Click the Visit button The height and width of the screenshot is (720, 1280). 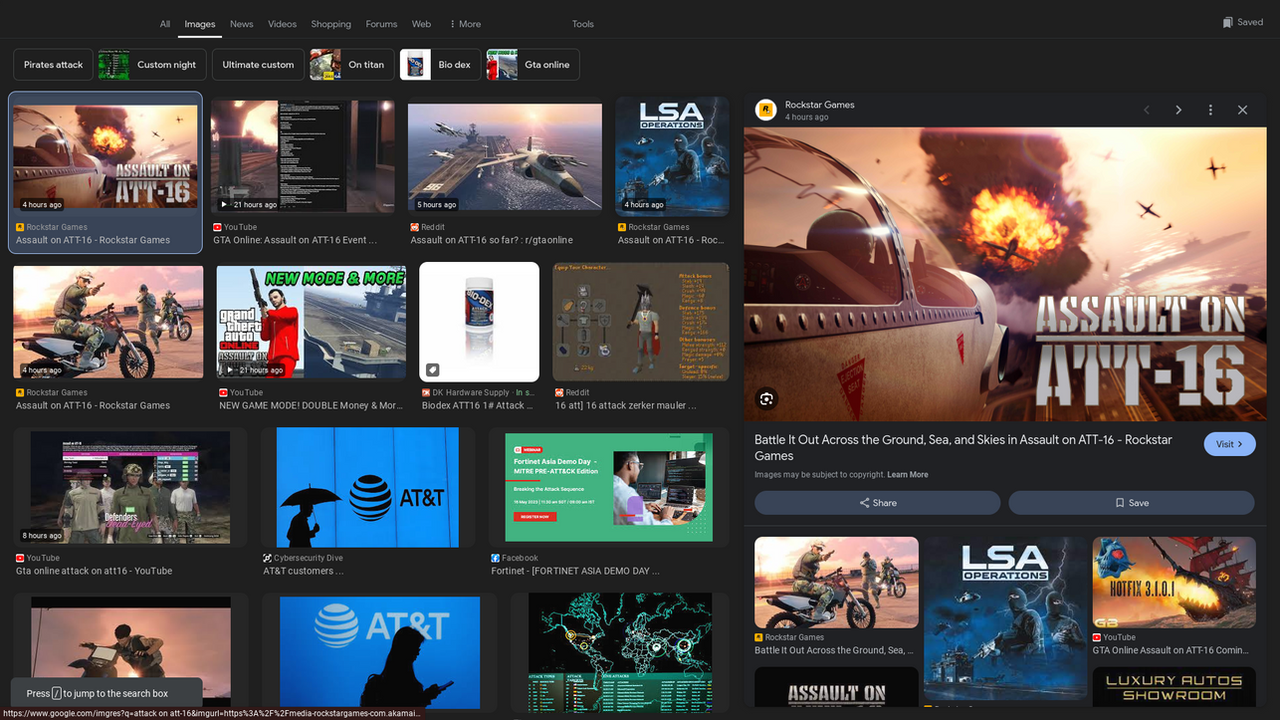pos(1229,444)
